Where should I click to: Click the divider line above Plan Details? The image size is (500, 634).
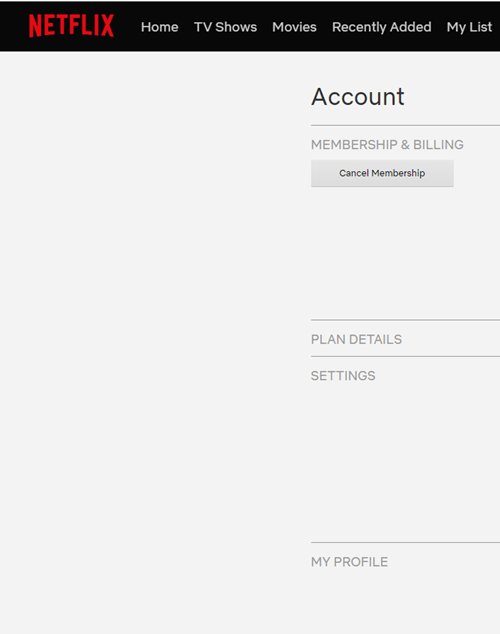(x=405, y=320)
